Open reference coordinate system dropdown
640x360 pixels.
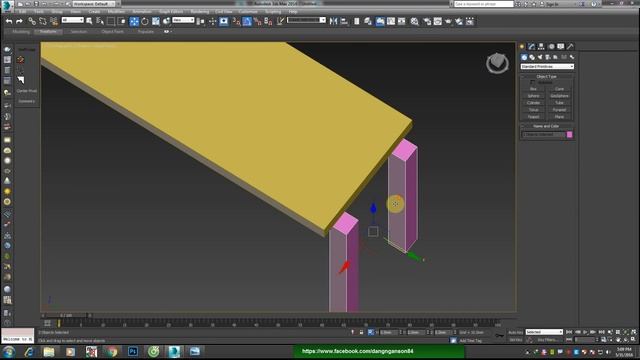(183, 20)
